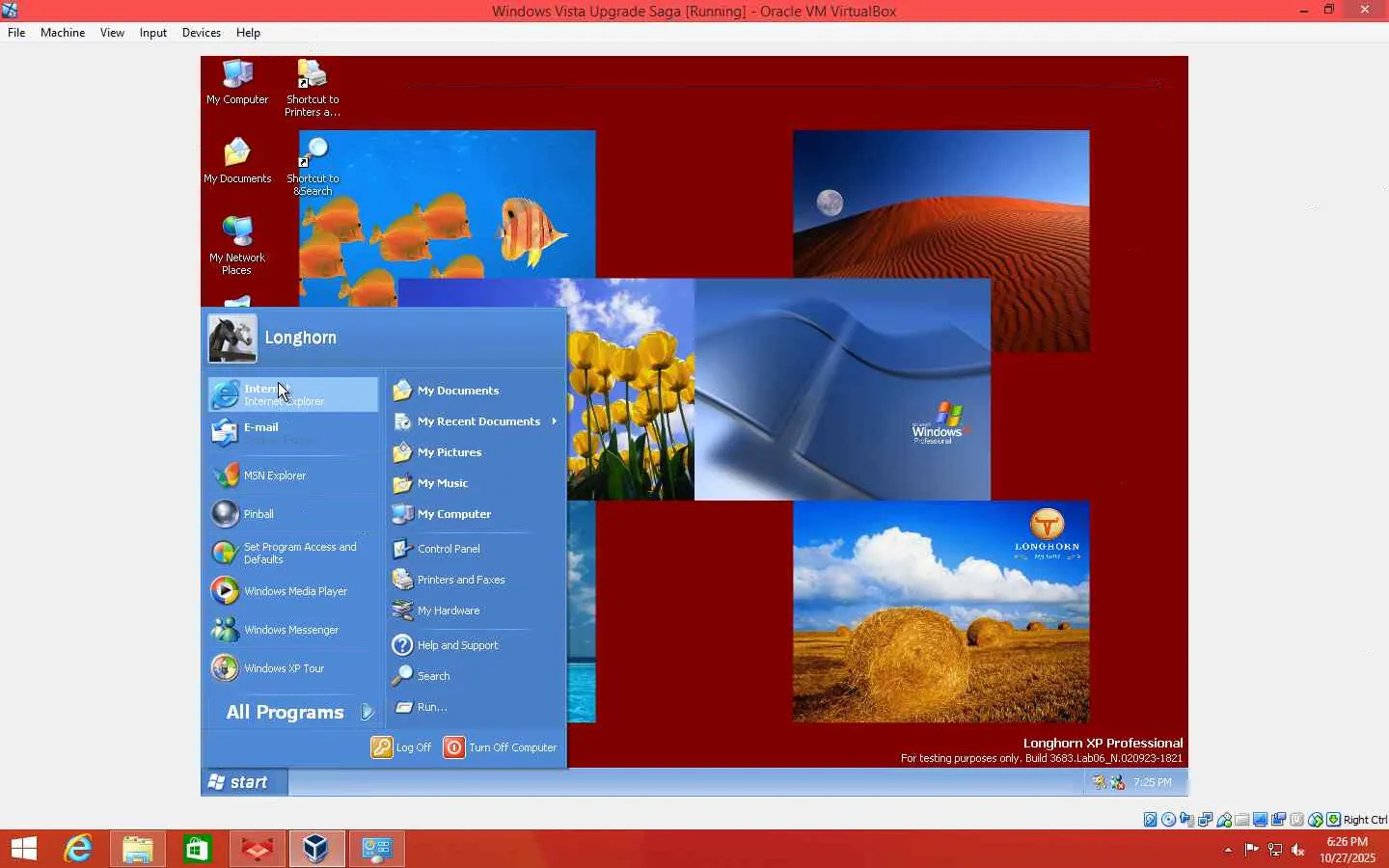Click the Right Ctrl host key label
Image resolution: width=1389 pixels, height=868 pixels.
[x=1365, y=820]
